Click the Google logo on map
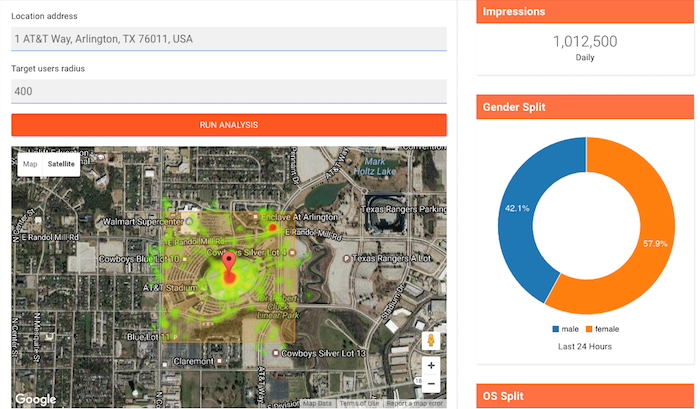Screen dimensions: 700x409 (x=36, y=399)
